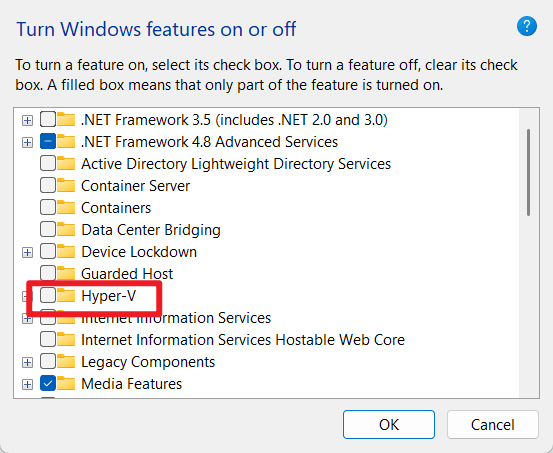Uncheck the Media Features checkbox
Screen dimensions: 553x453
pos(48,383)
